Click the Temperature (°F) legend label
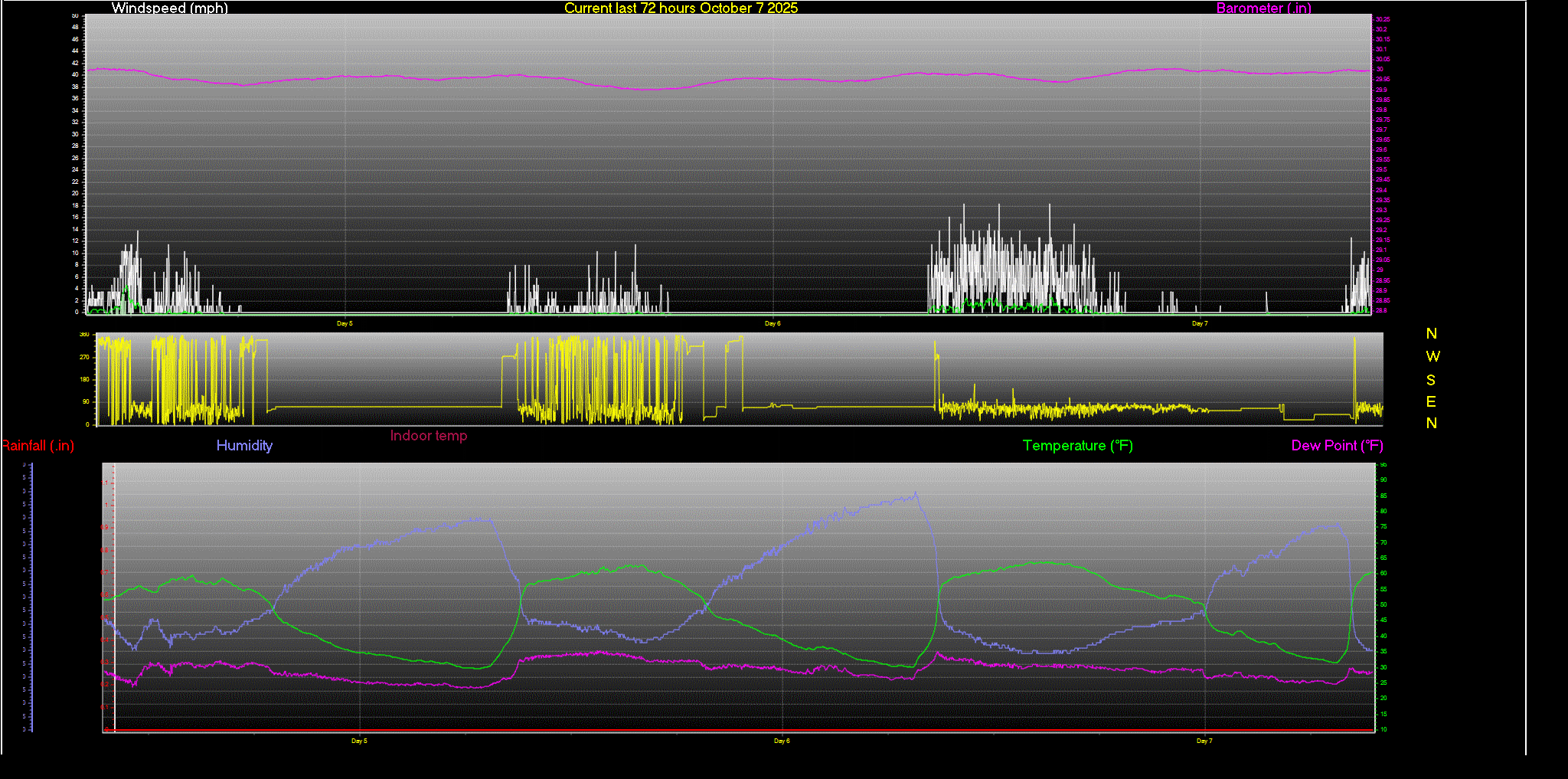The height and width of the screenshot is (779, 1568). [1077, 446]
